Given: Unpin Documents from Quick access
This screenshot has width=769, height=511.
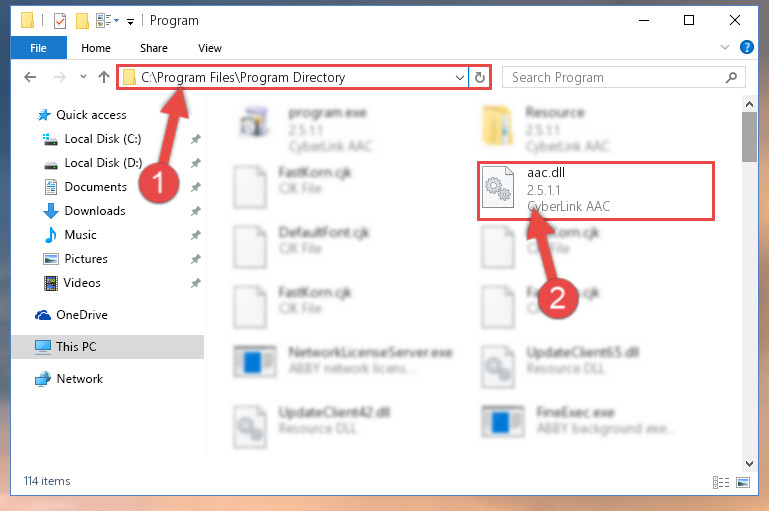Looking at the screenshot, I should coord(195,187).
